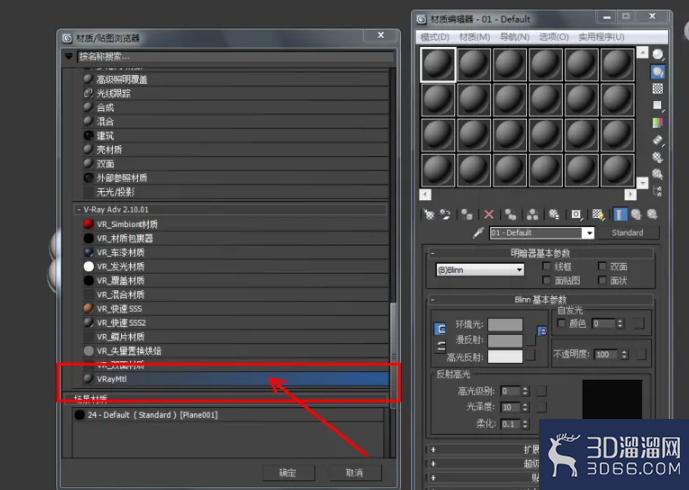
Task: Open the 模式(D) menu
Action: (x=435, y=37)
